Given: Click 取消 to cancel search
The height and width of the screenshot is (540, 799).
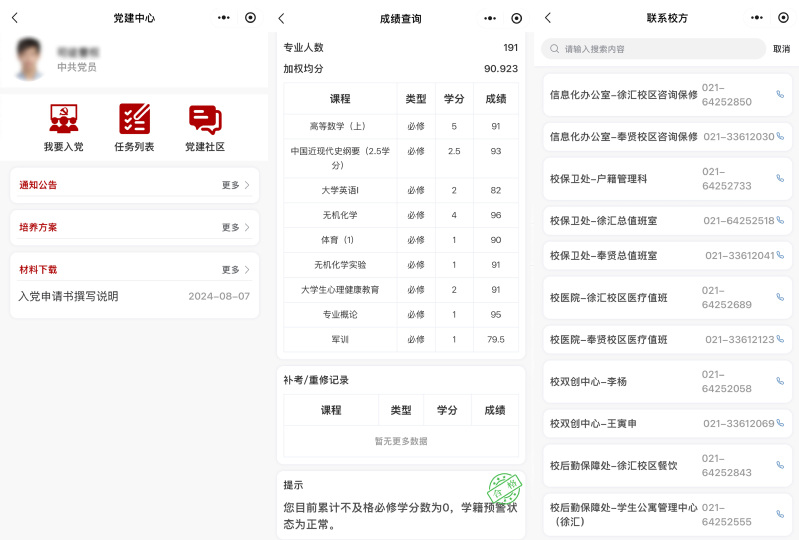Looking at the screenshot, I should point(781,49).
